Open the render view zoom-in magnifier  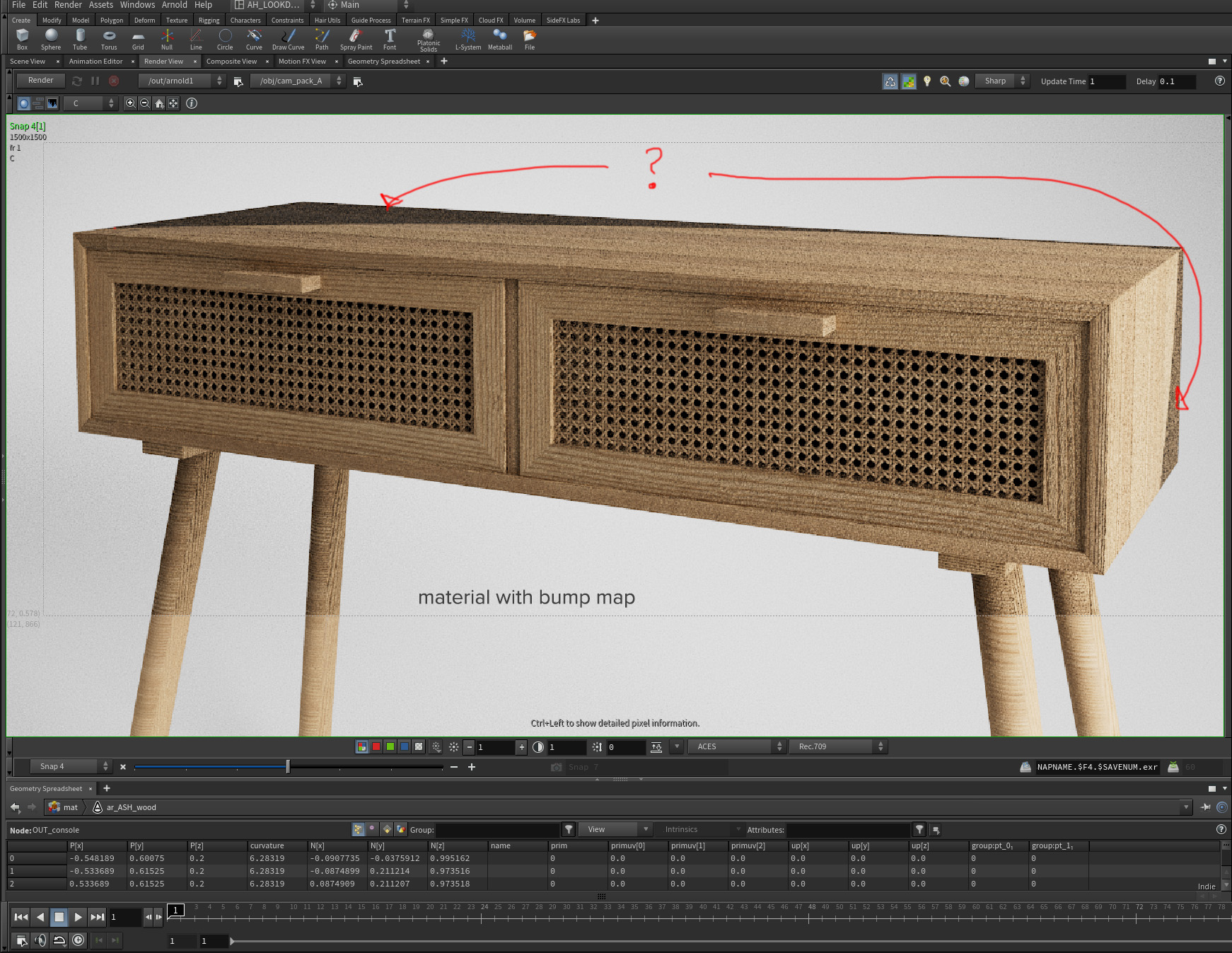click(x=130, y=103)
